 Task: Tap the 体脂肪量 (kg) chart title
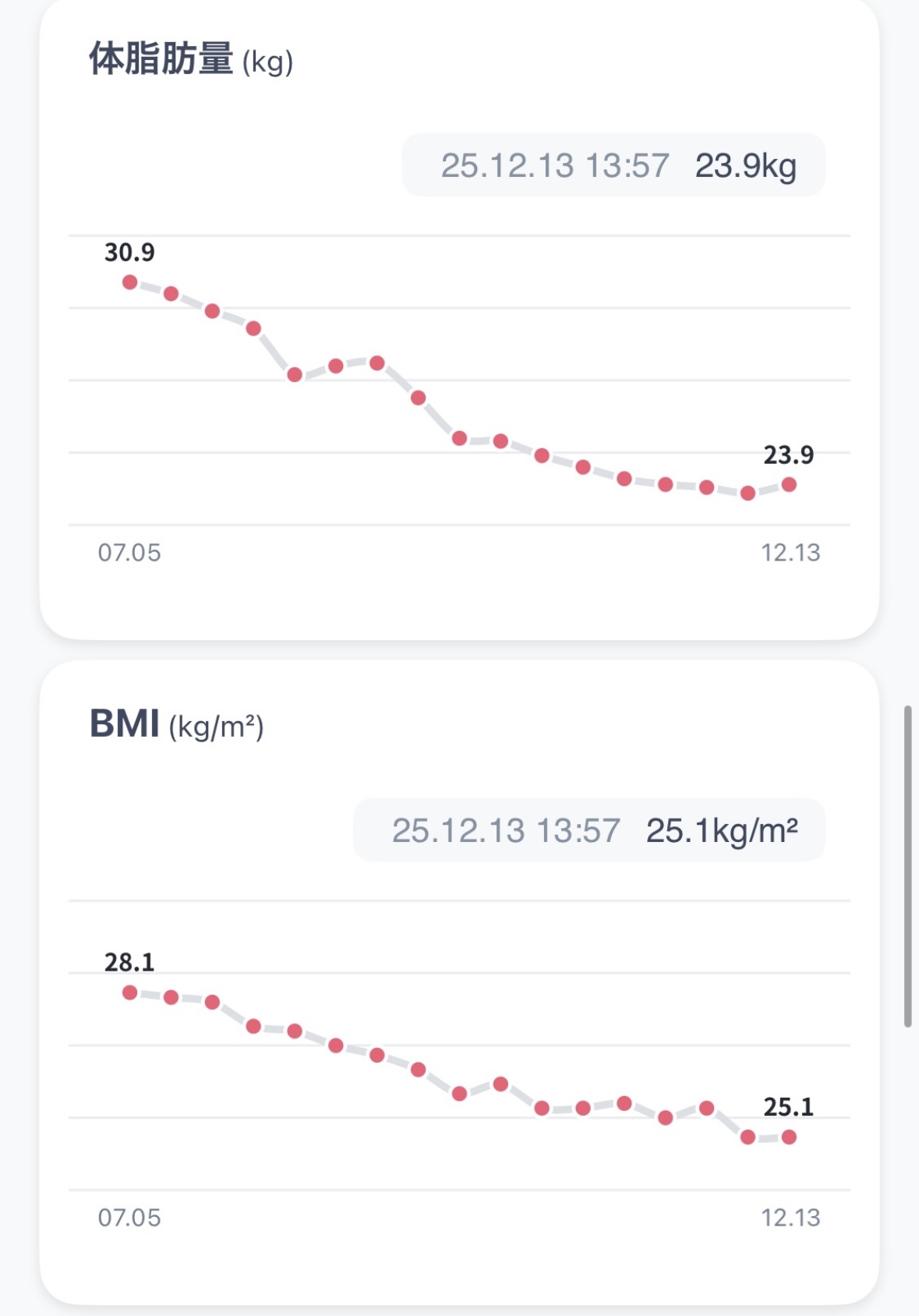tap(191, 60)
